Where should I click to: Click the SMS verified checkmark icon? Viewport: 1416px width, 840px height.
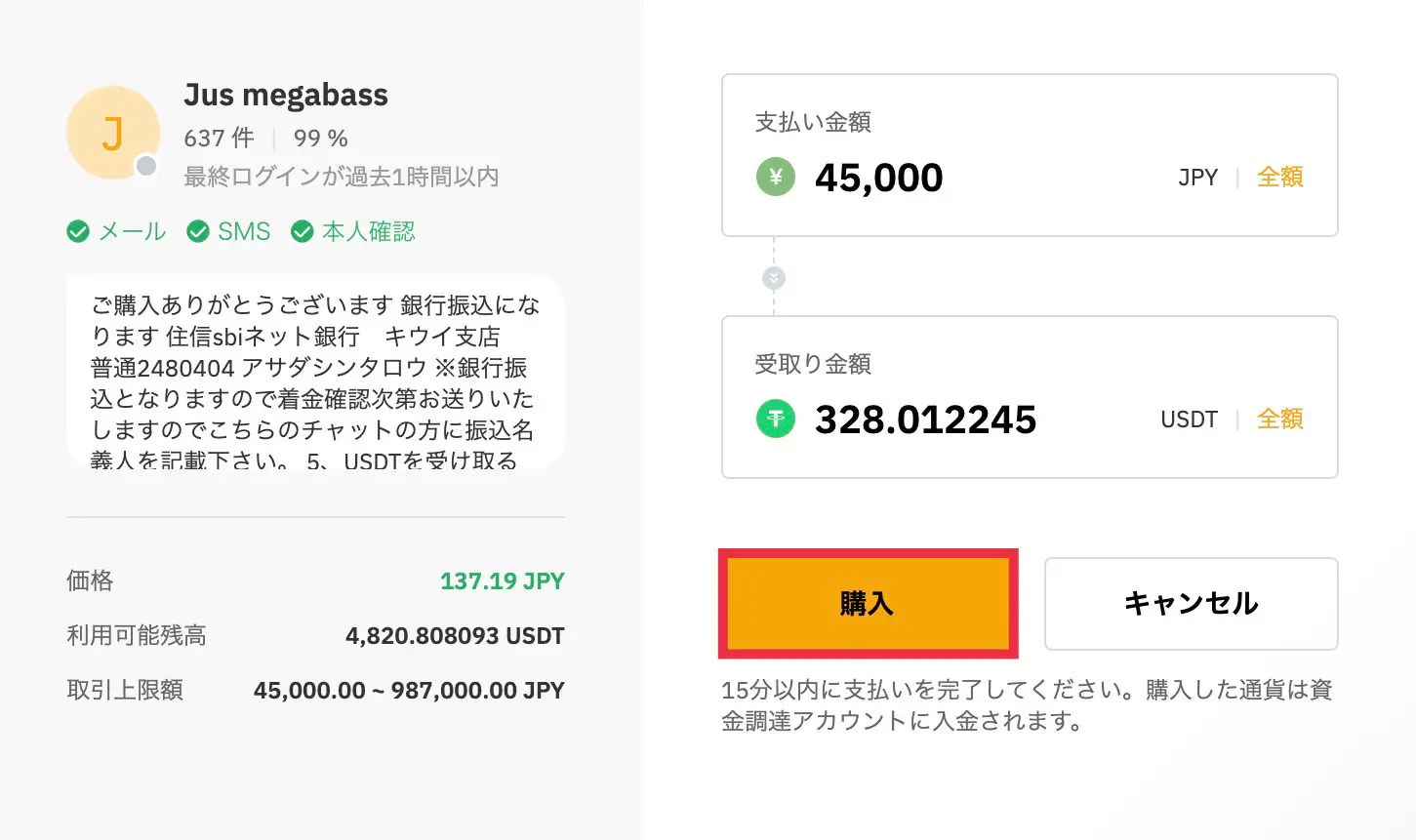tap(198, 231)
